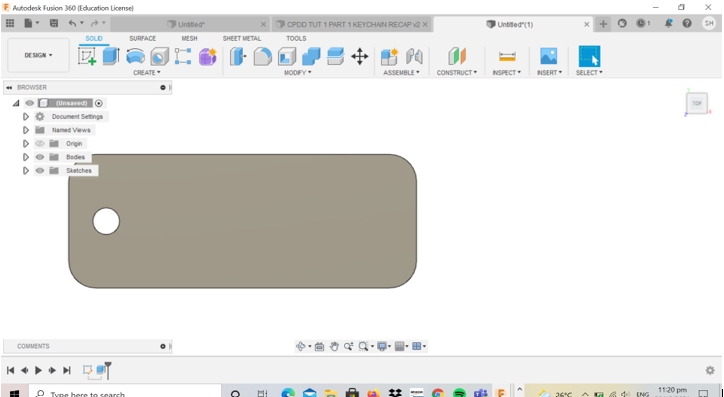Open the MODIFY dropdown menu
The width and height of the screenshot is (724, 397).
(x=298, y=72)
